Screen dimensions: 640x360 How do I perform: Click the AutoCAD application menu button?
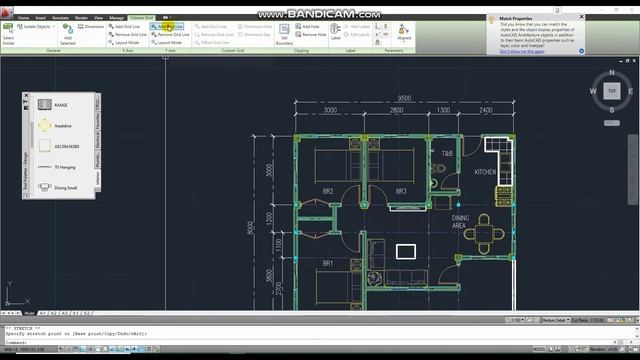pyautogui.click(x=6, y=13)
